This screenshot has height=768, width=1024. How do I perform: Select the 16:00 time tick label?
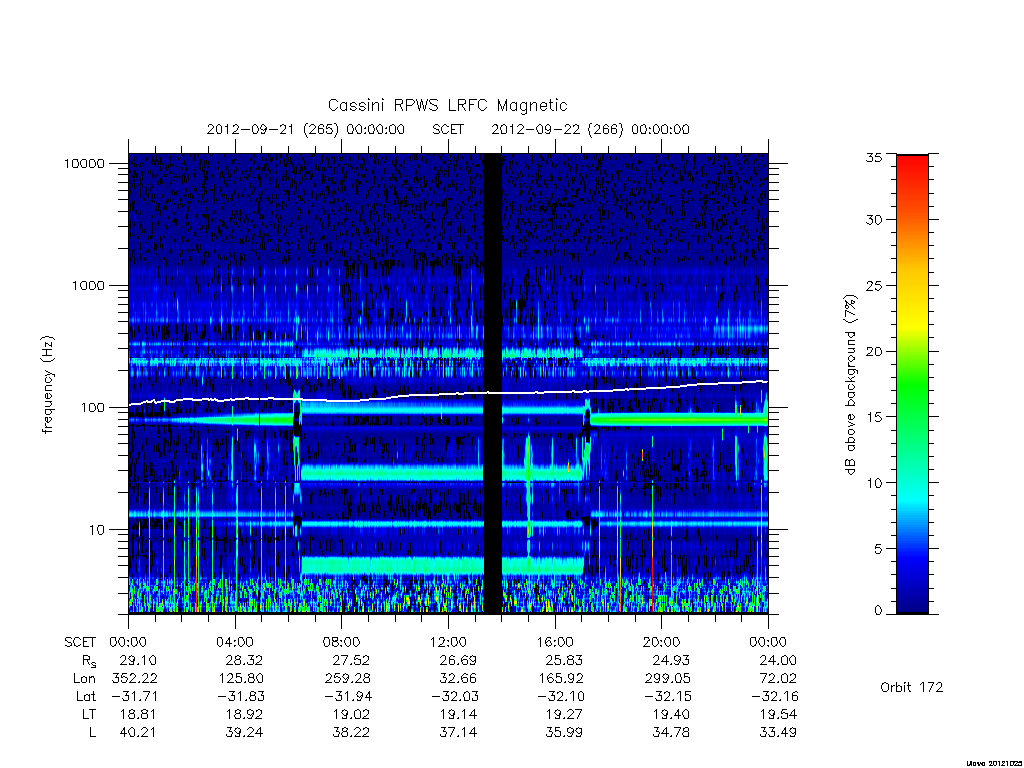(x=555, y=643)
